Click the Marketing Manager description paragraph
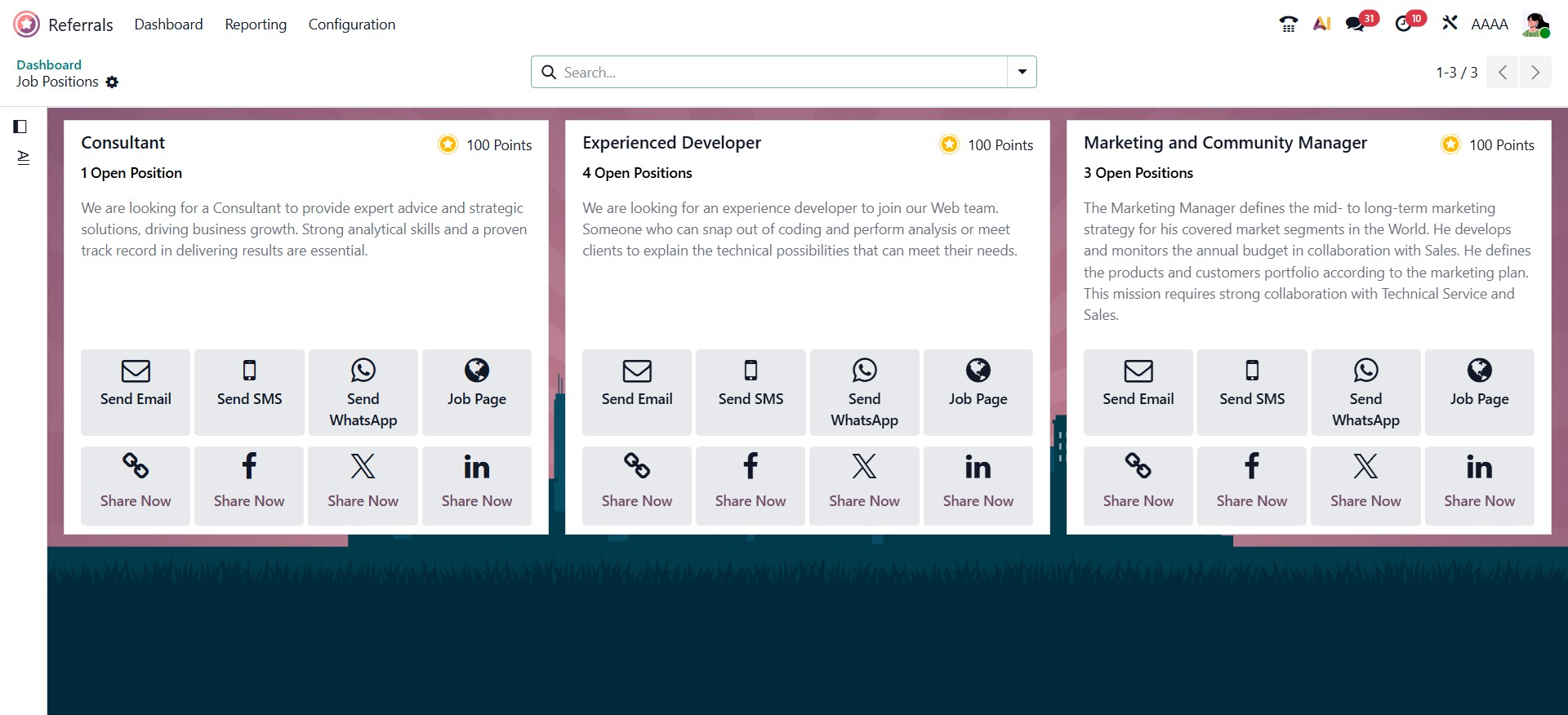Screen dimensions: 1568x715 [x=1307, y=261]
